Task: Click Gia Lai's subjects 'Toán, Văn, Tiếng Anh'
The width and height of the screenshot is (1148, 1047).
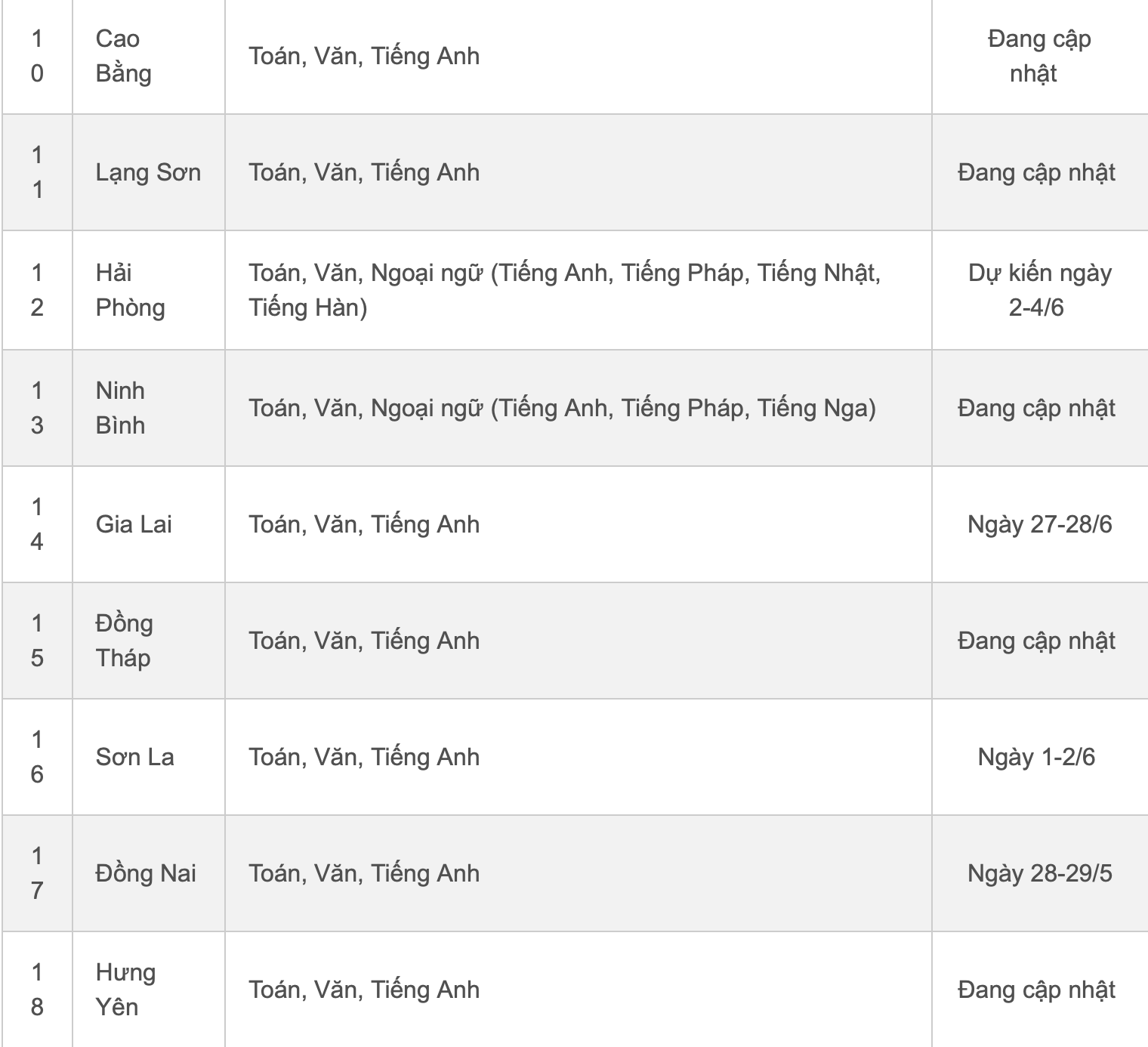Action: [x=364, y=524]
